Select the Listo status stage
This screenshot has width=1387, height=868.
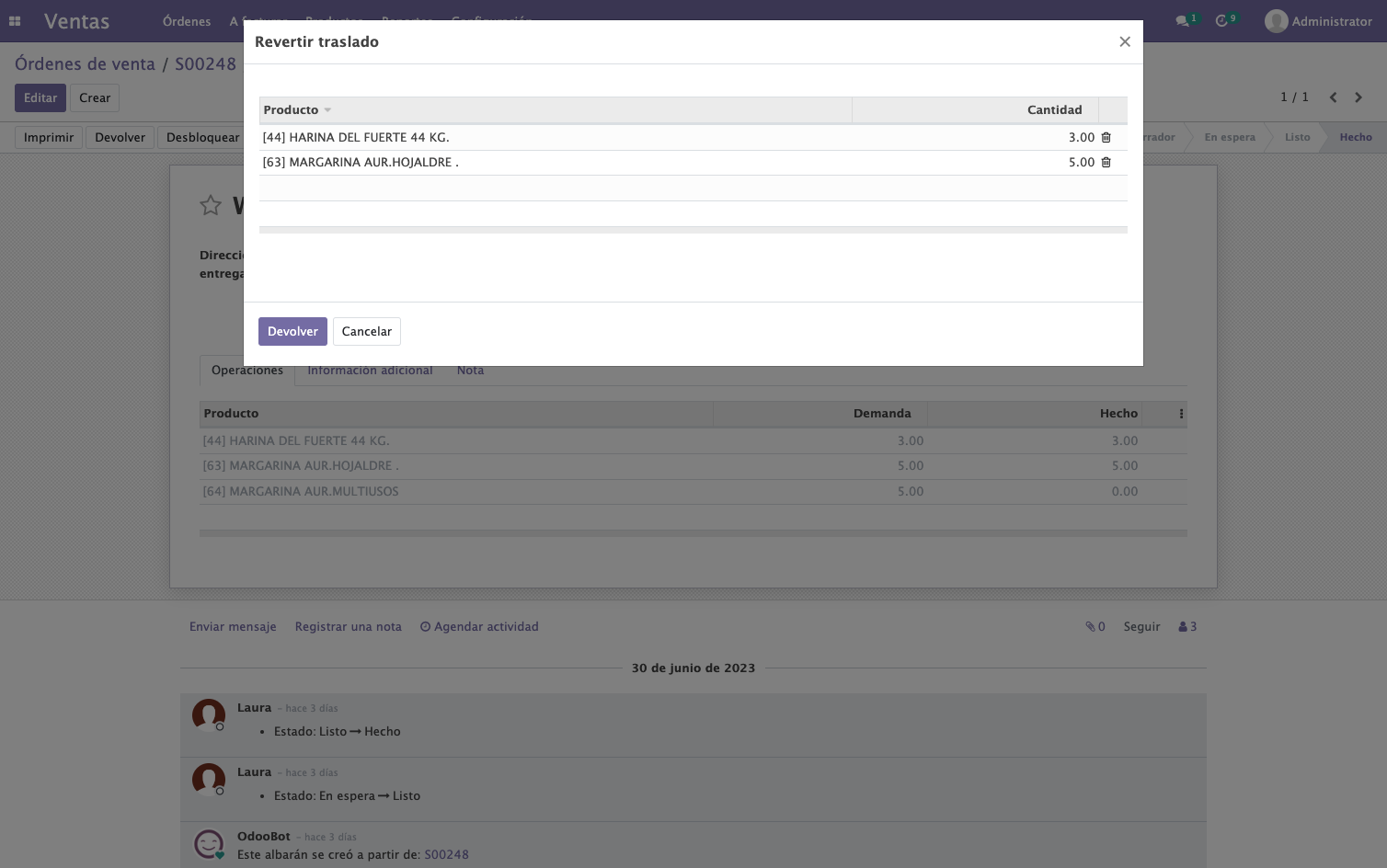tap(1297, 137)
